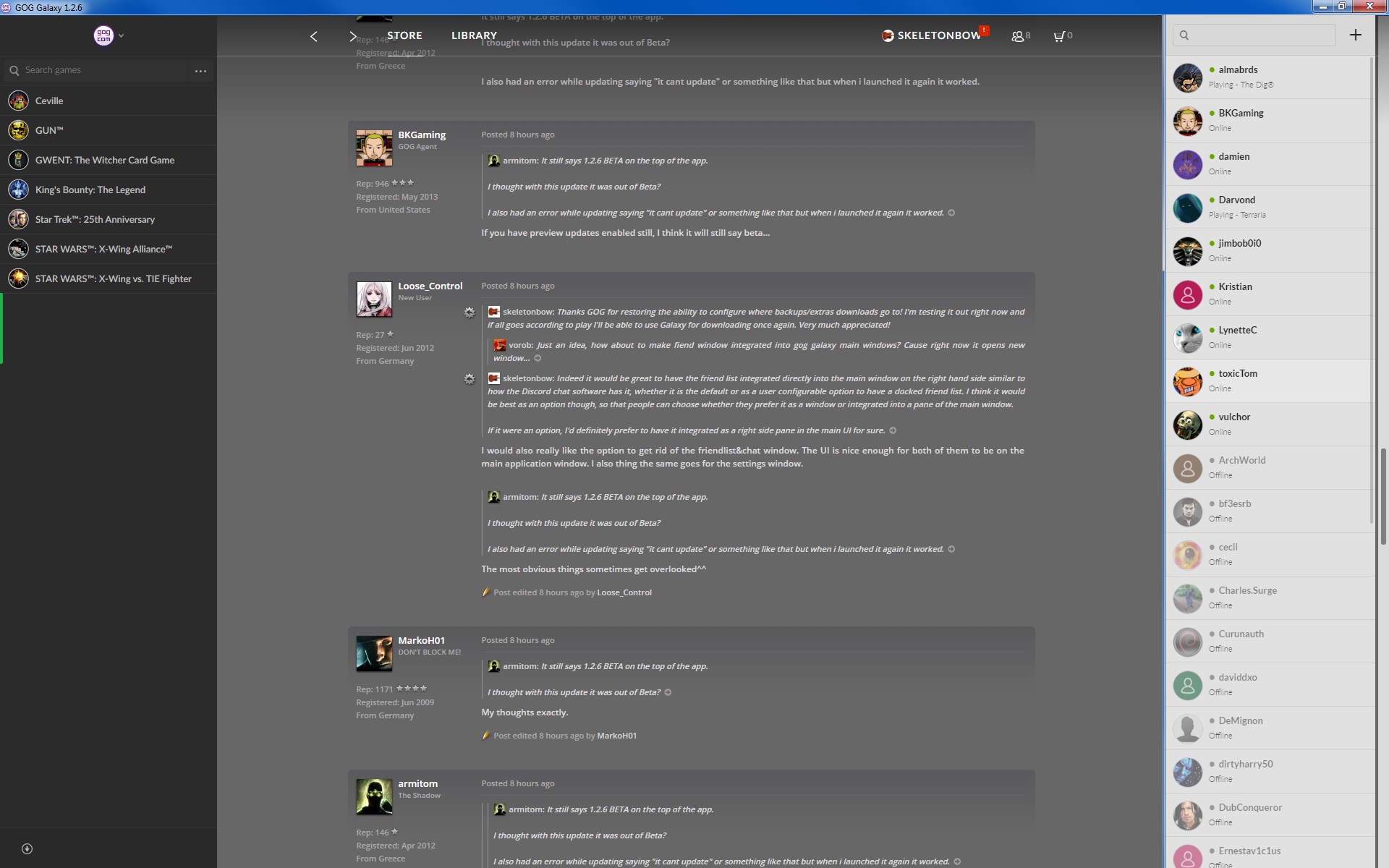Click armitom's forum avatar
The width and height of the screenshot is (1389, 868).
[374, 797]
